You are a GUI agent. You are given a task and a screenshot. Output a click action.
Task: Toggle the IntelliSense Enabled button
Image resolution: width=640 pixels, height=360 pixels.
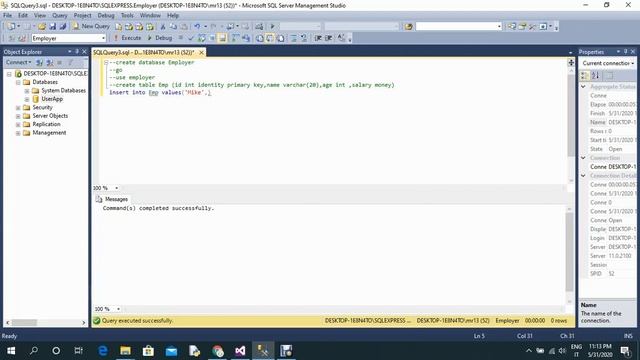pyautogui.click(x=222, y=38)
